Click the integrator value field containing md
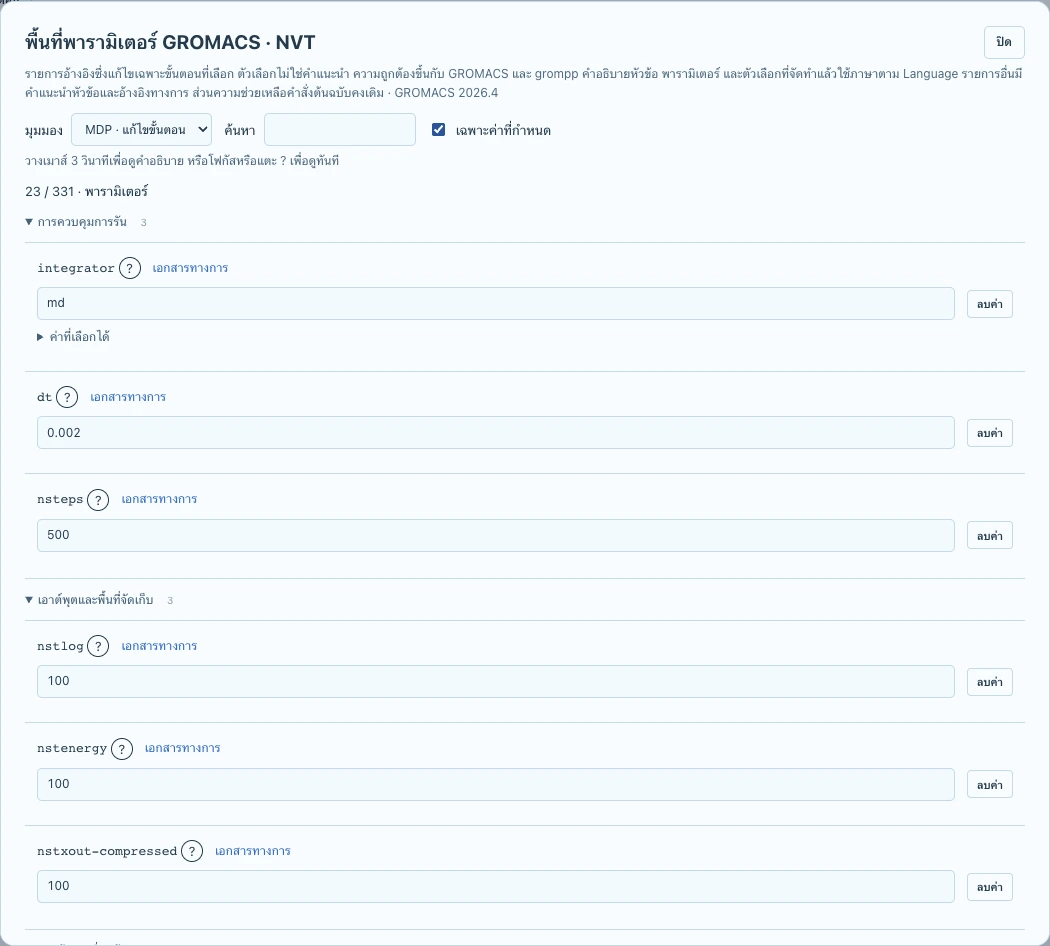Screen dimensions: 1050x946 (x=496, y=304)
